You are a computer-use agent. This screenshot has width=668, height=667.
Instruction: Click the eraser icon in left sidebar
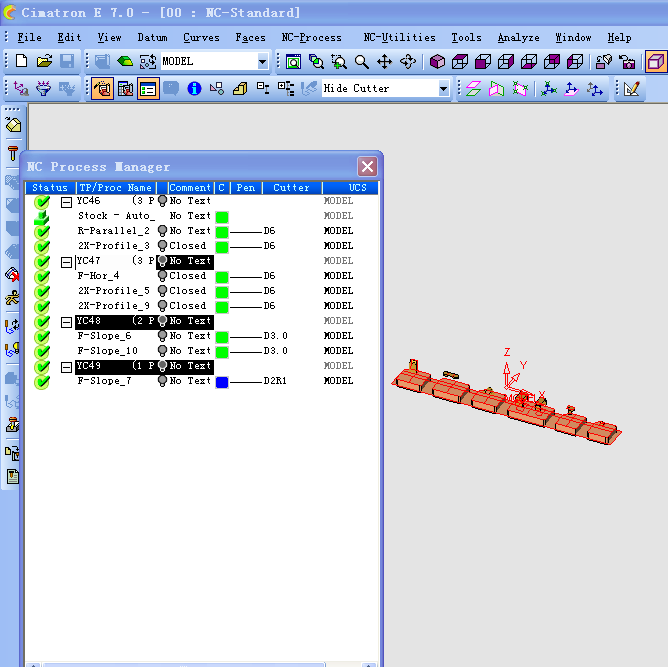pos(13,125)
